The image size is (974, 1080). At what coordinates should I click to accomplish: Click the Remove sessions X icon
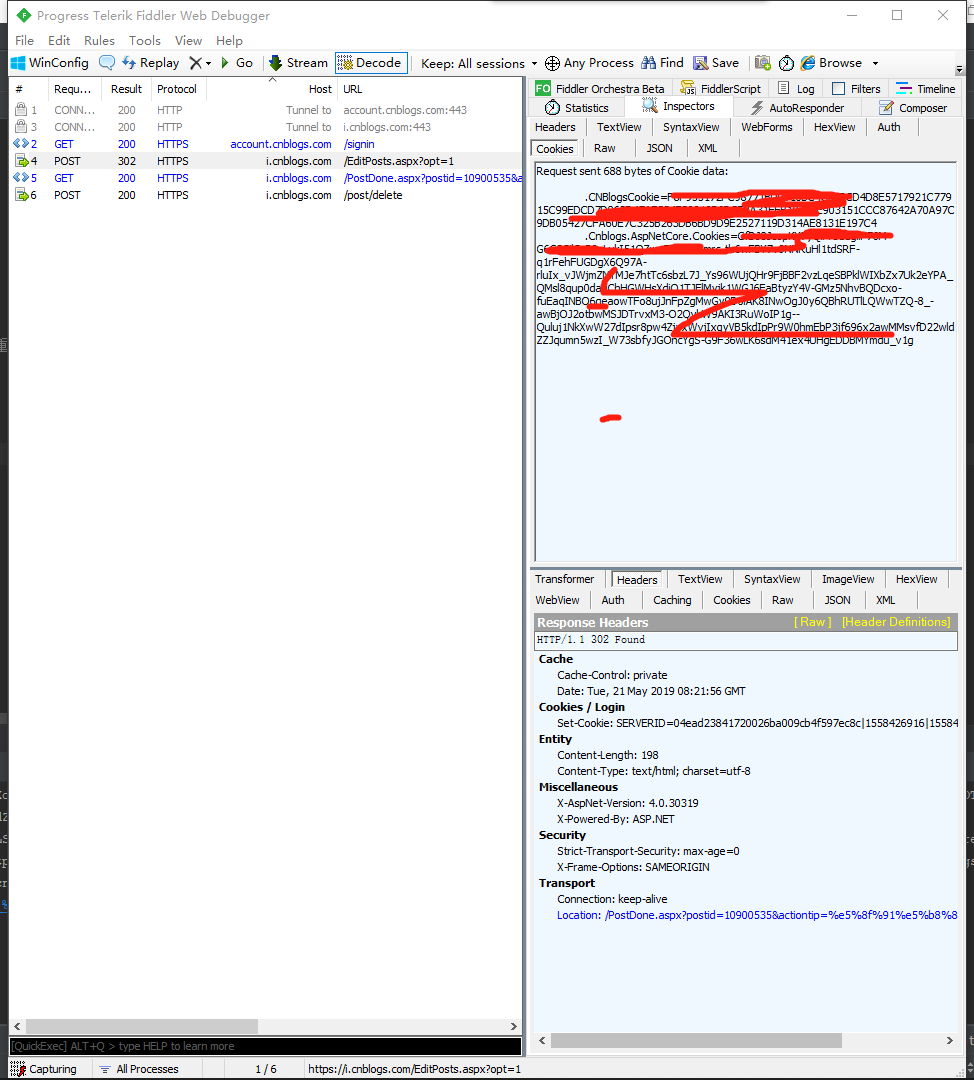[196, 63]
